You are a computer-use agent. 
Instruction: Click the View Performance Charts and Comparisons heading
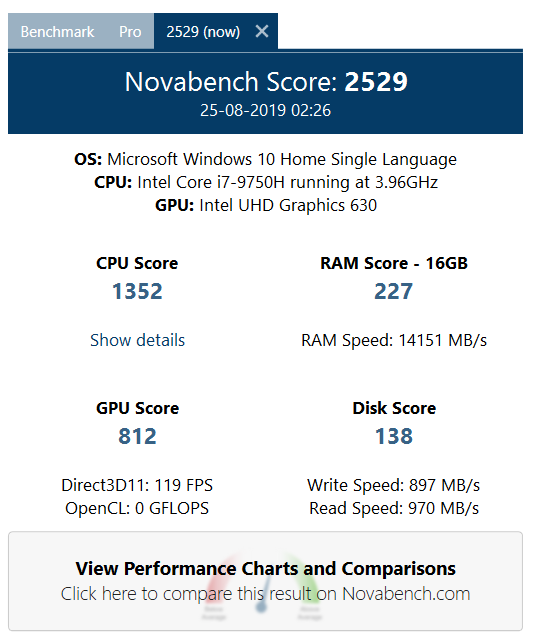[265, 568]
